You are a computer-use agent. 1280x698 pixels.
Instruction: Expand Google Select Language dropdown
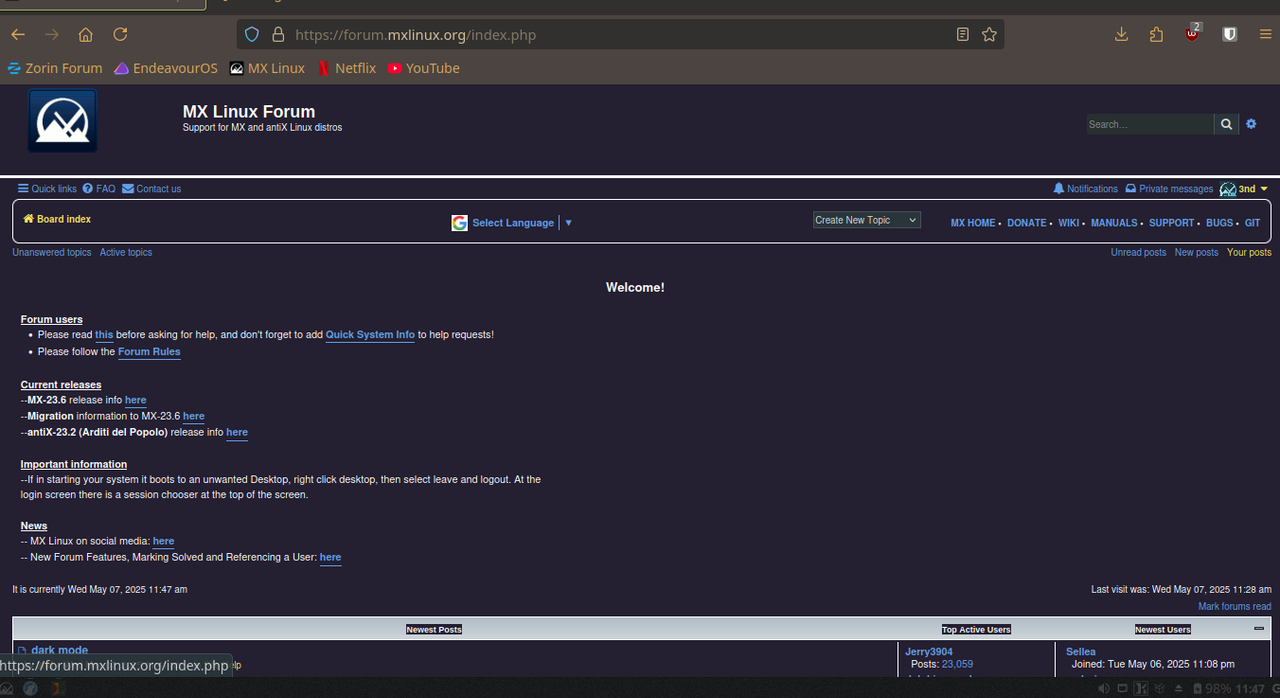pos(513,223)
